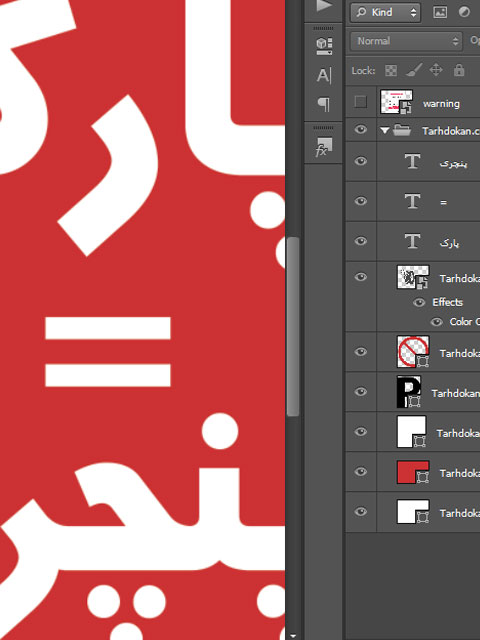
Task: Select the red rectangle layer thumbnail
Action: (413, 472)
